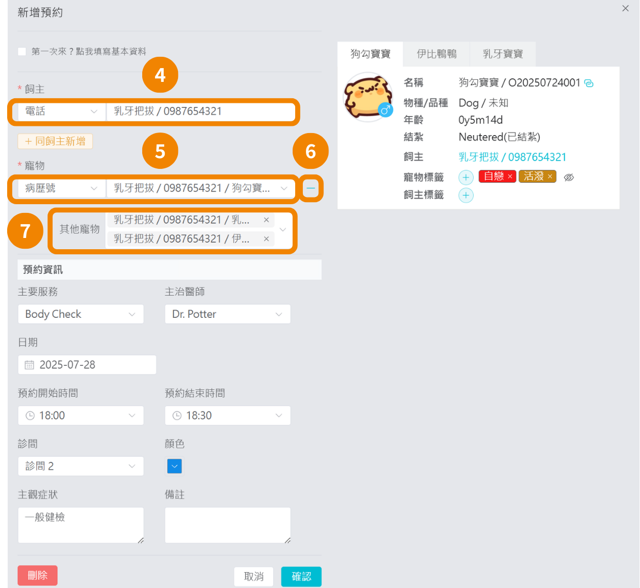Remove the red 自戀 tag
Viewport: 640px width, 588px height.
[x=509, y=177]
